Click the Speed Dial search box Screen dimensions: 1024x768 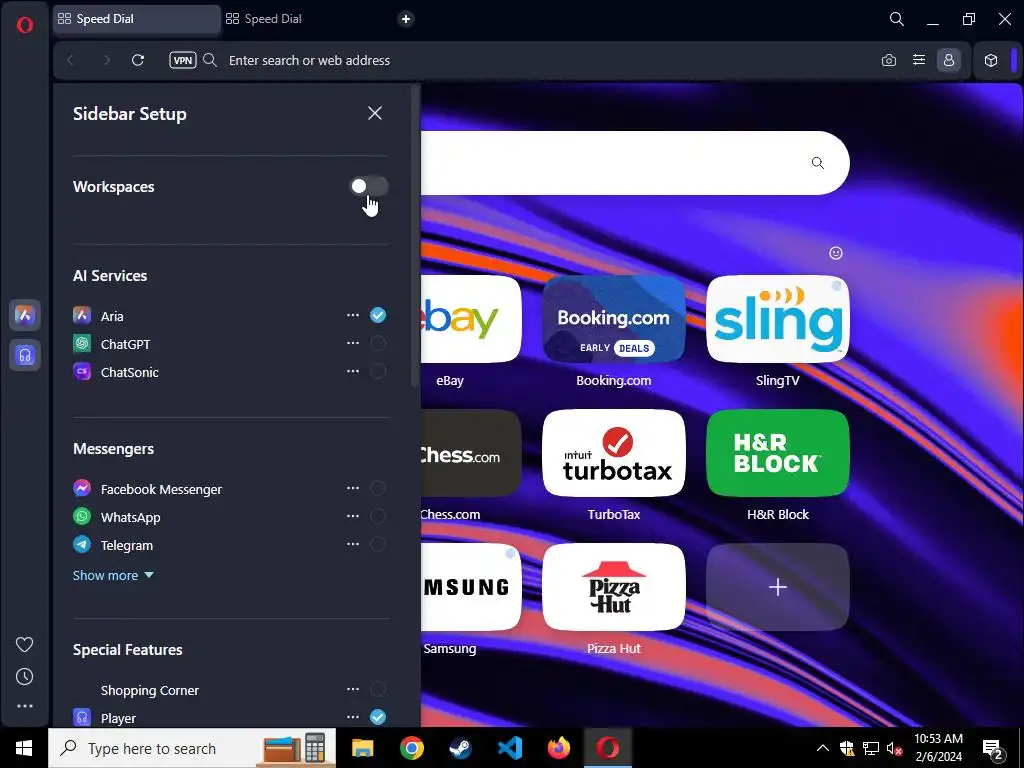pyautogui.click(x=635, y=163)
